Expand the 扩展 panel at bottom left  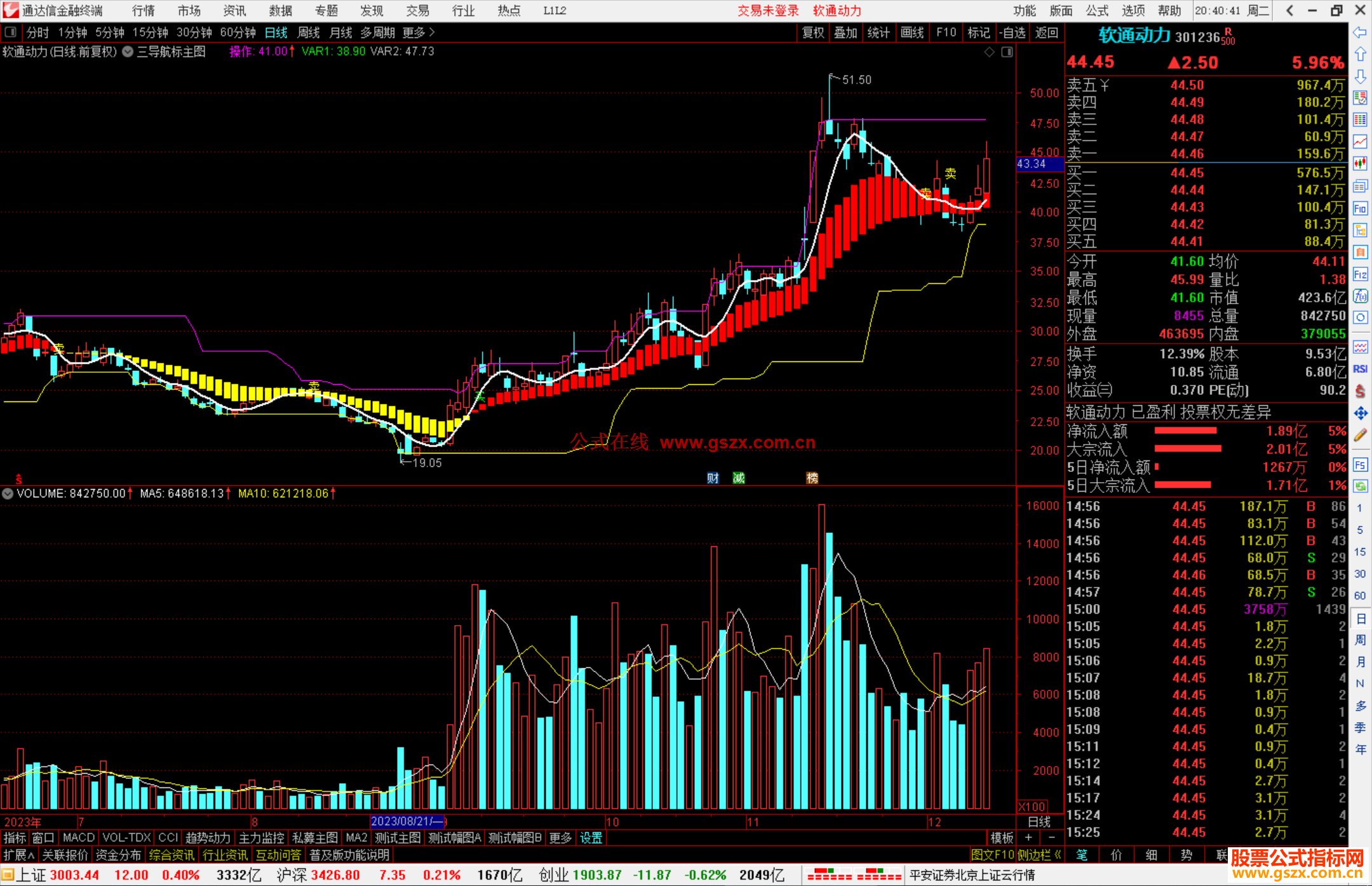coord(18,855)
